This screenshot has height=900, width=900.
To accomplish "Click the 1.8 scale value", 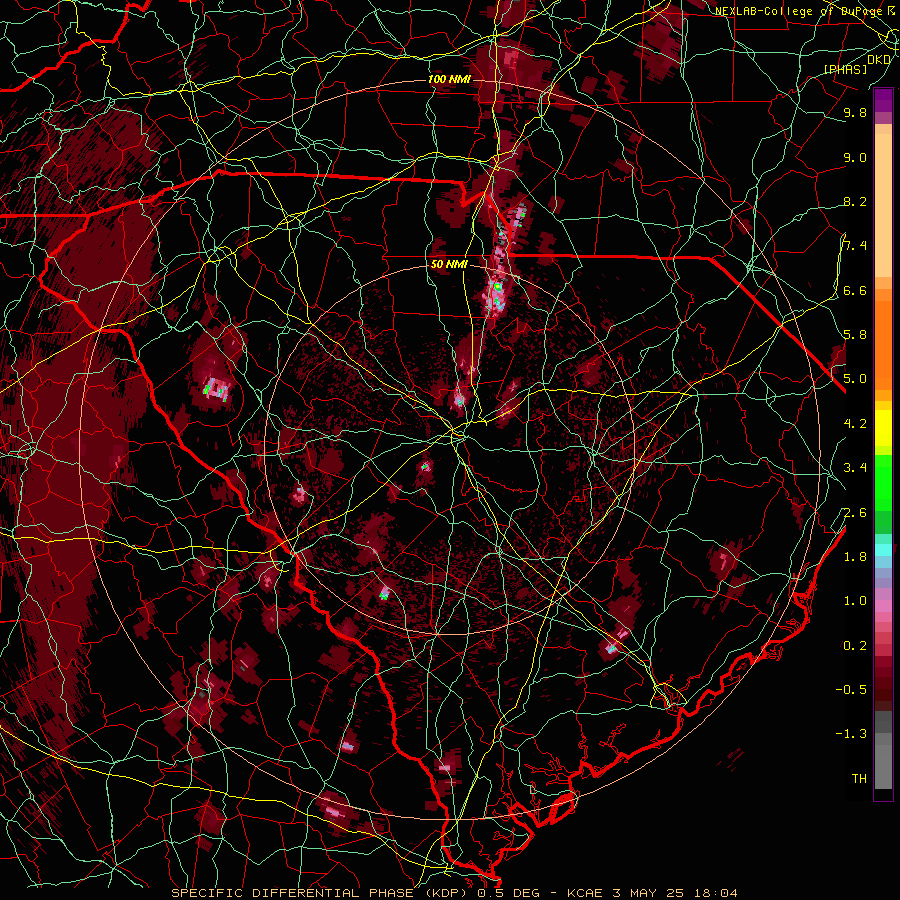I will coord(855,557).
